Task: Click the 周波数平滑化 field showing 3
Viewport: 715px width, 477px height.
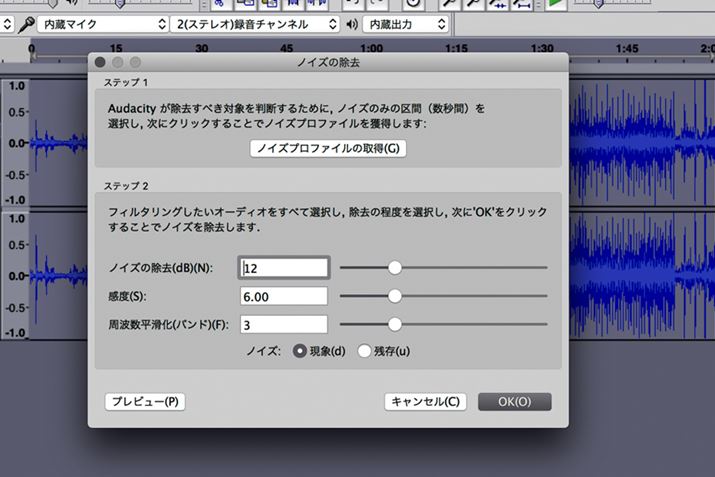Action: (285, 324)
